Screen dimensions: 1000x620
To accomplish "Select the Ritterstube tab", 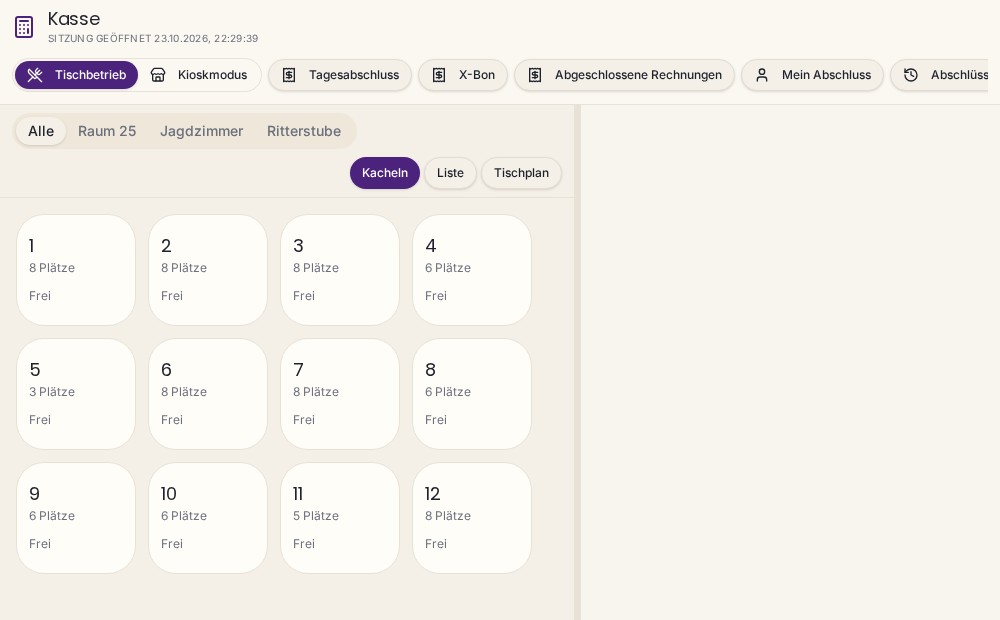I will coord(304,131).
